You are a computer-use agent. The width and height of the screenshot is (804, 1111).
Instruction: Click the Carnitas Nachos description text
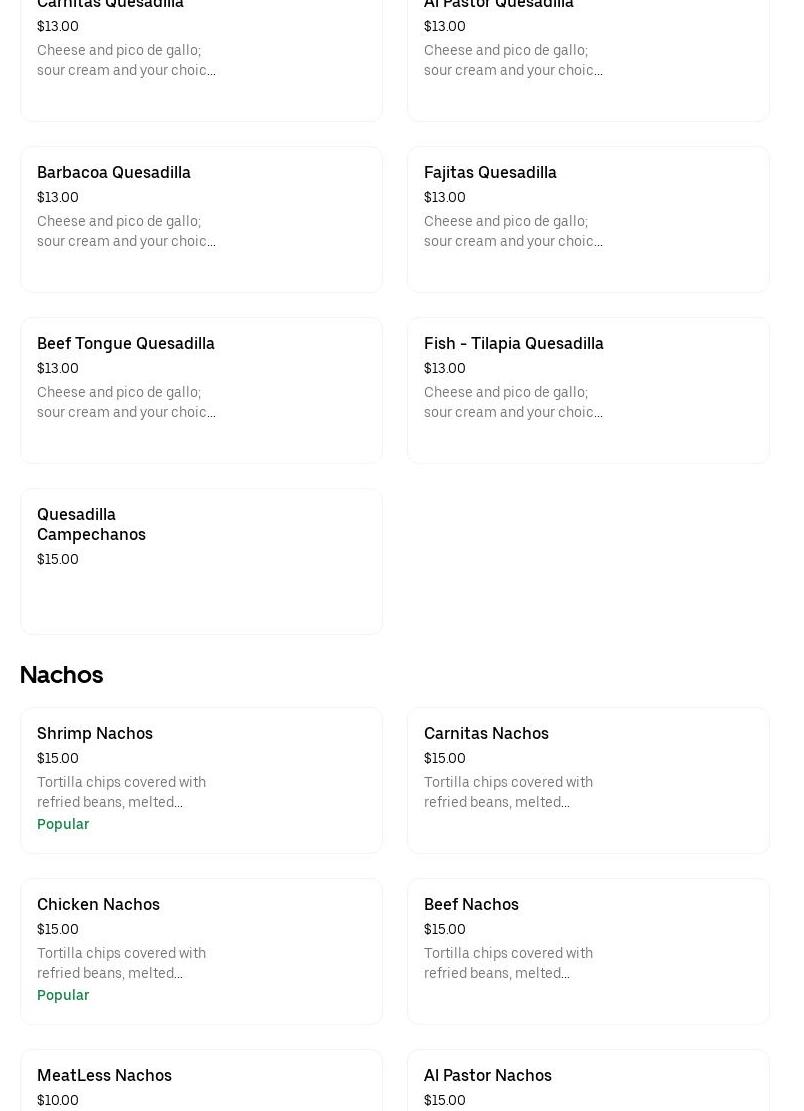click(x=508, y=792)
